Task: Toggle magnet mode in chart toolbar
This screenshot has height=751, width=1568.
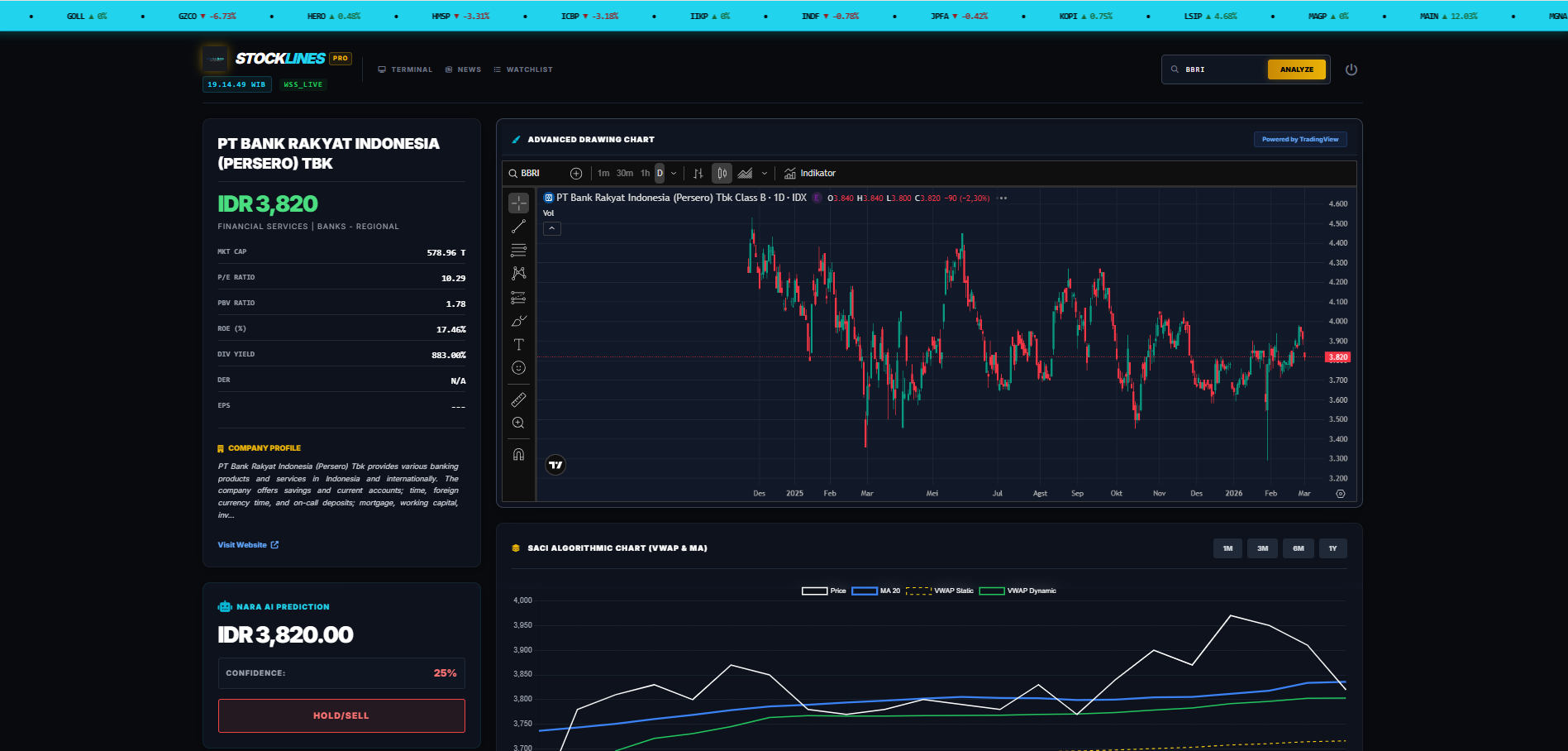Action: click(x=518, y=454)
